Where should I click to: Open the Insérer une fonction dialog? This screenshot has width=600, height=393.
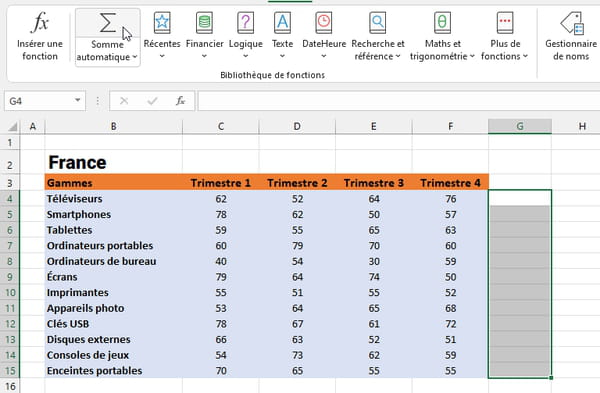click(39, 37)
